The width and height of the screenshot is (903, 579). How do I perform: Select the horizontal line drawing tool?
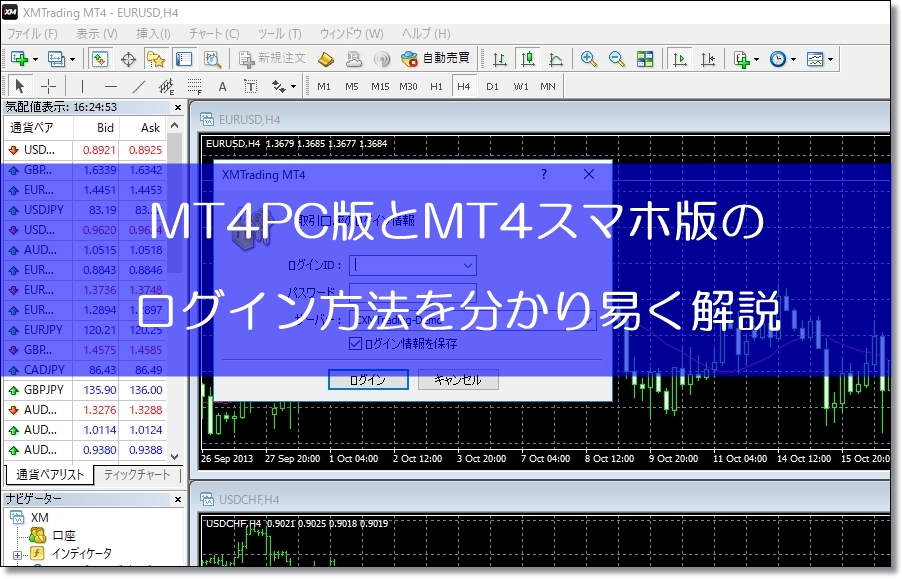click(x=111, y=86)
